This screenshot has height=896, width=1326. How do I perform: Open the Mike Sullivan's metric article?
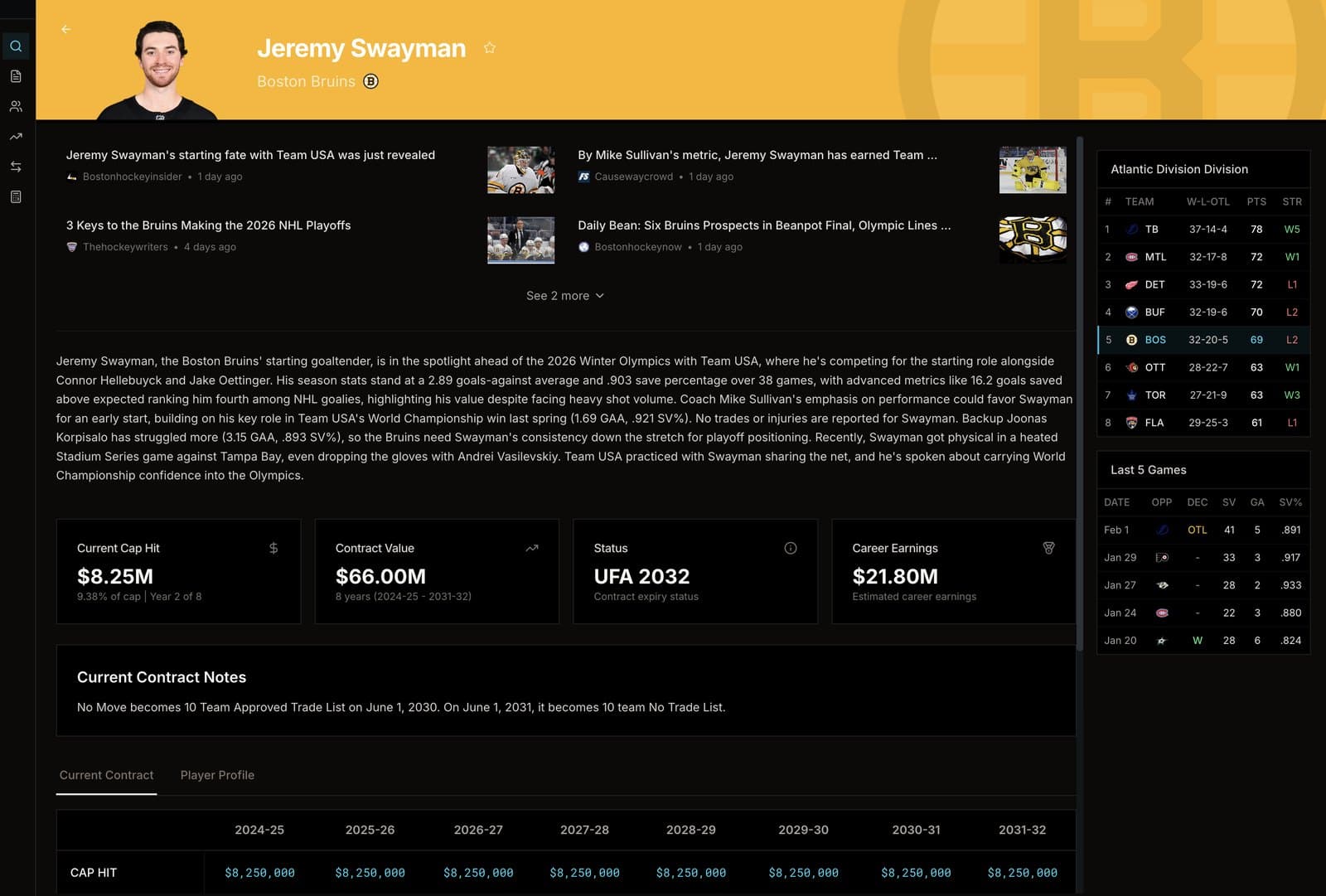(757, 155)
